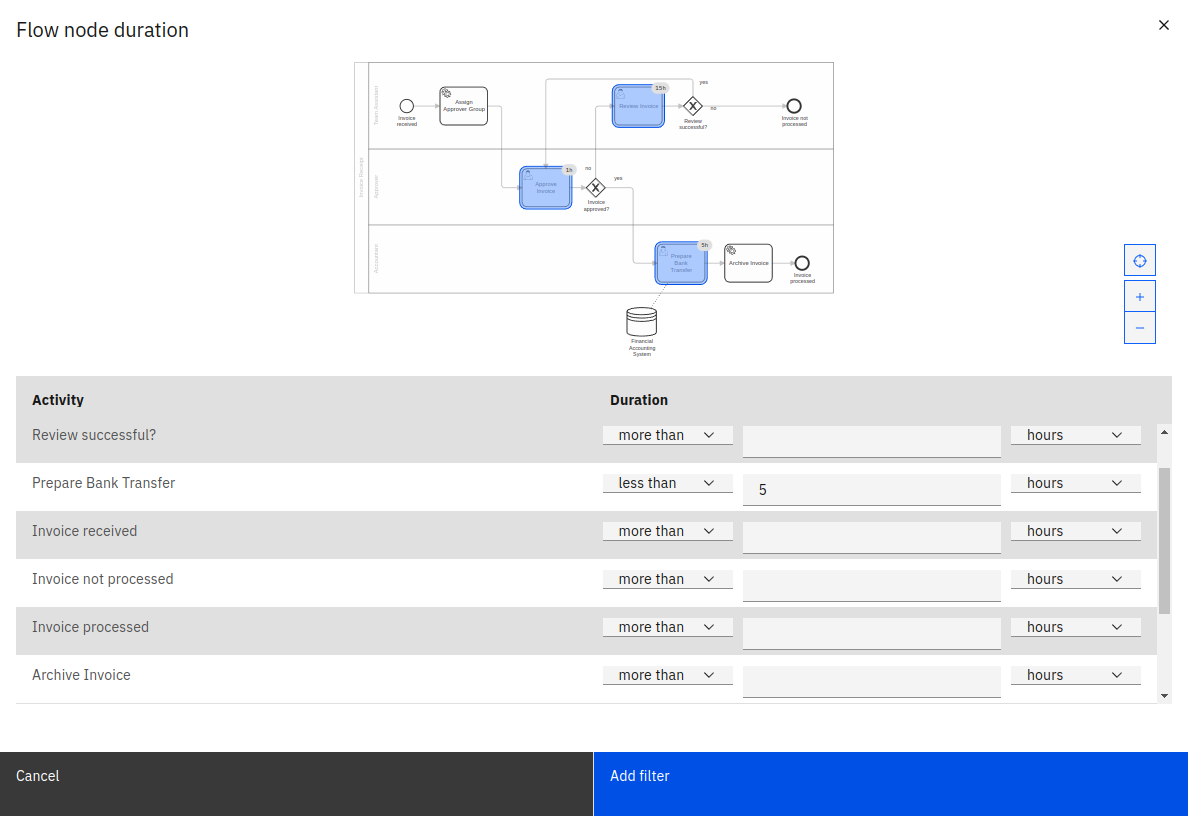Viewport: 1188px width, 816px height.
Task: Open the more than dropdown for Review successful?
Action: 667,434
